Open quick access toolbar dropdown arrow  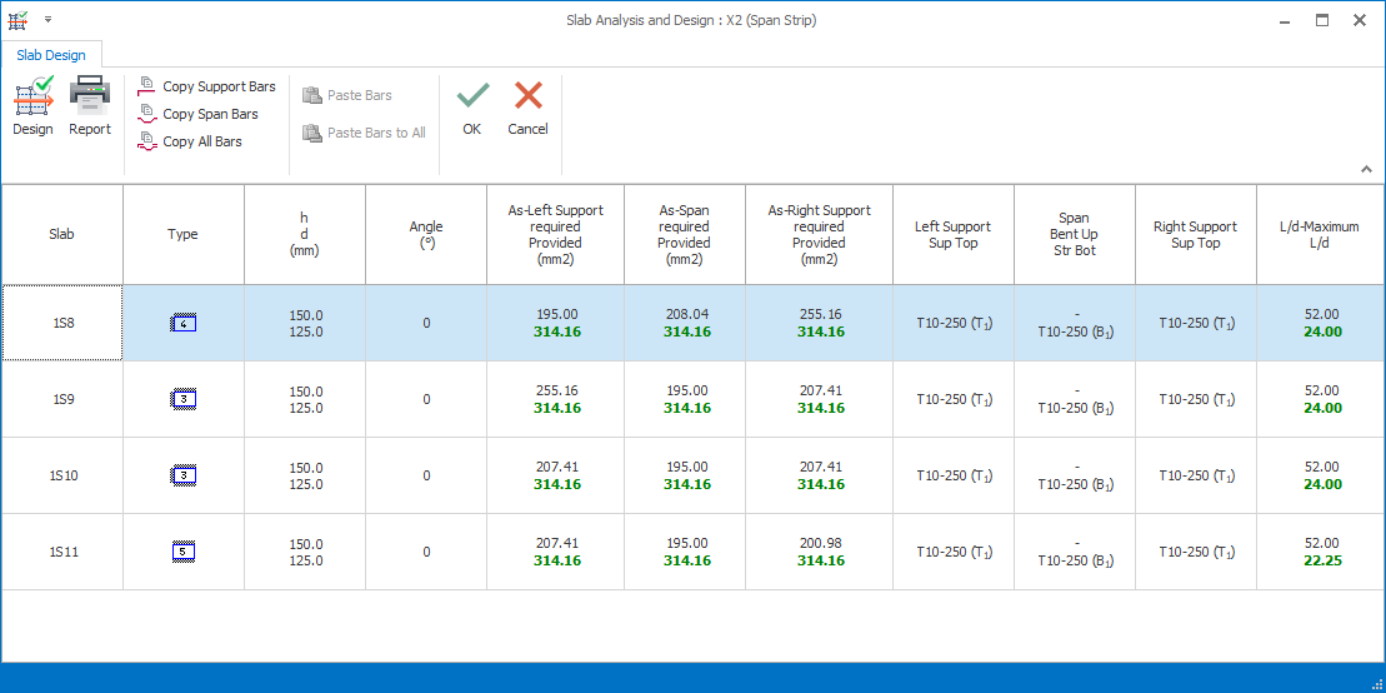48,20
